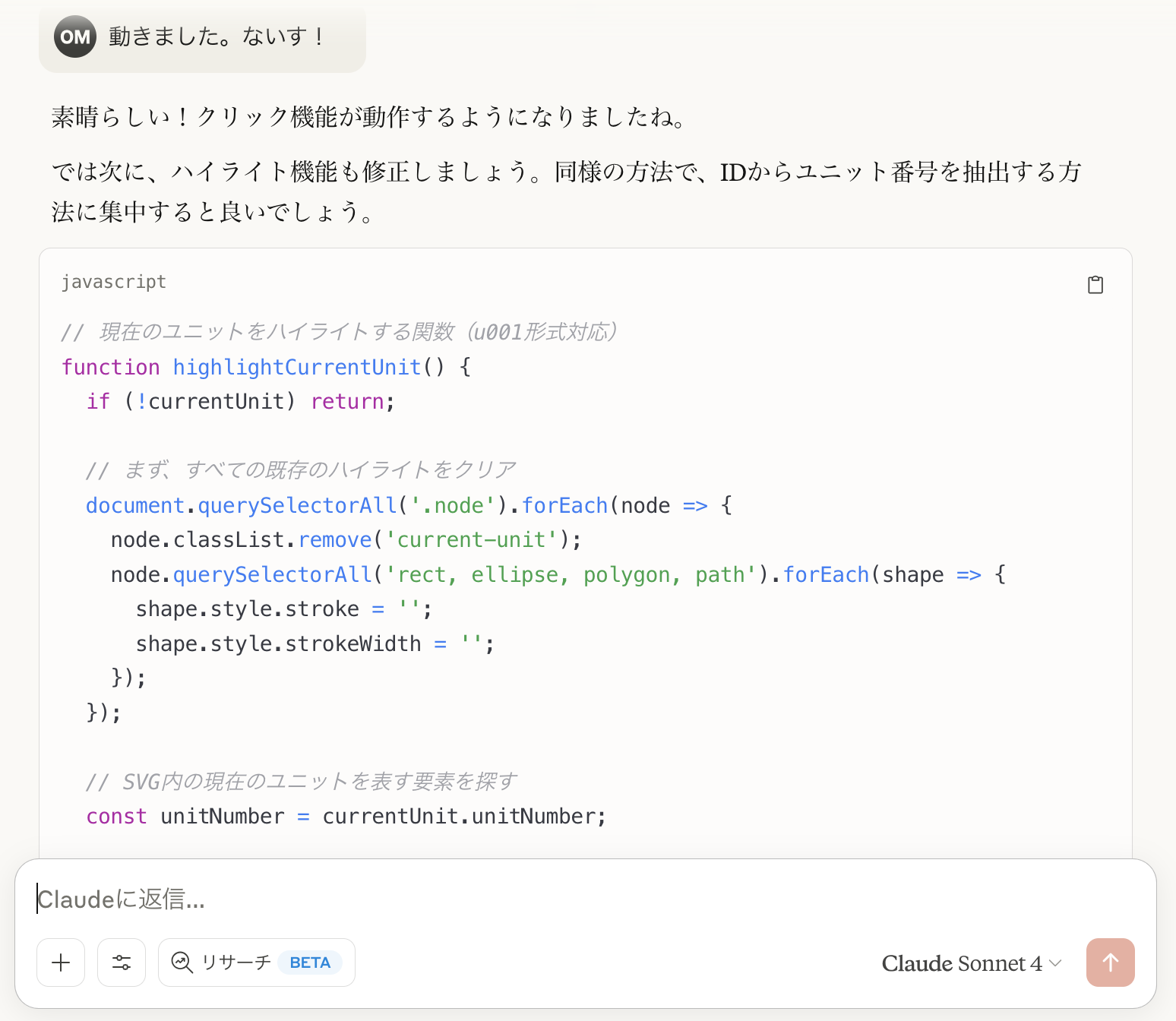1176x1021 pixels.
Task: Send the reply with the orange arrow icon
Action: pyautogui.click(x=1110, y=963)
